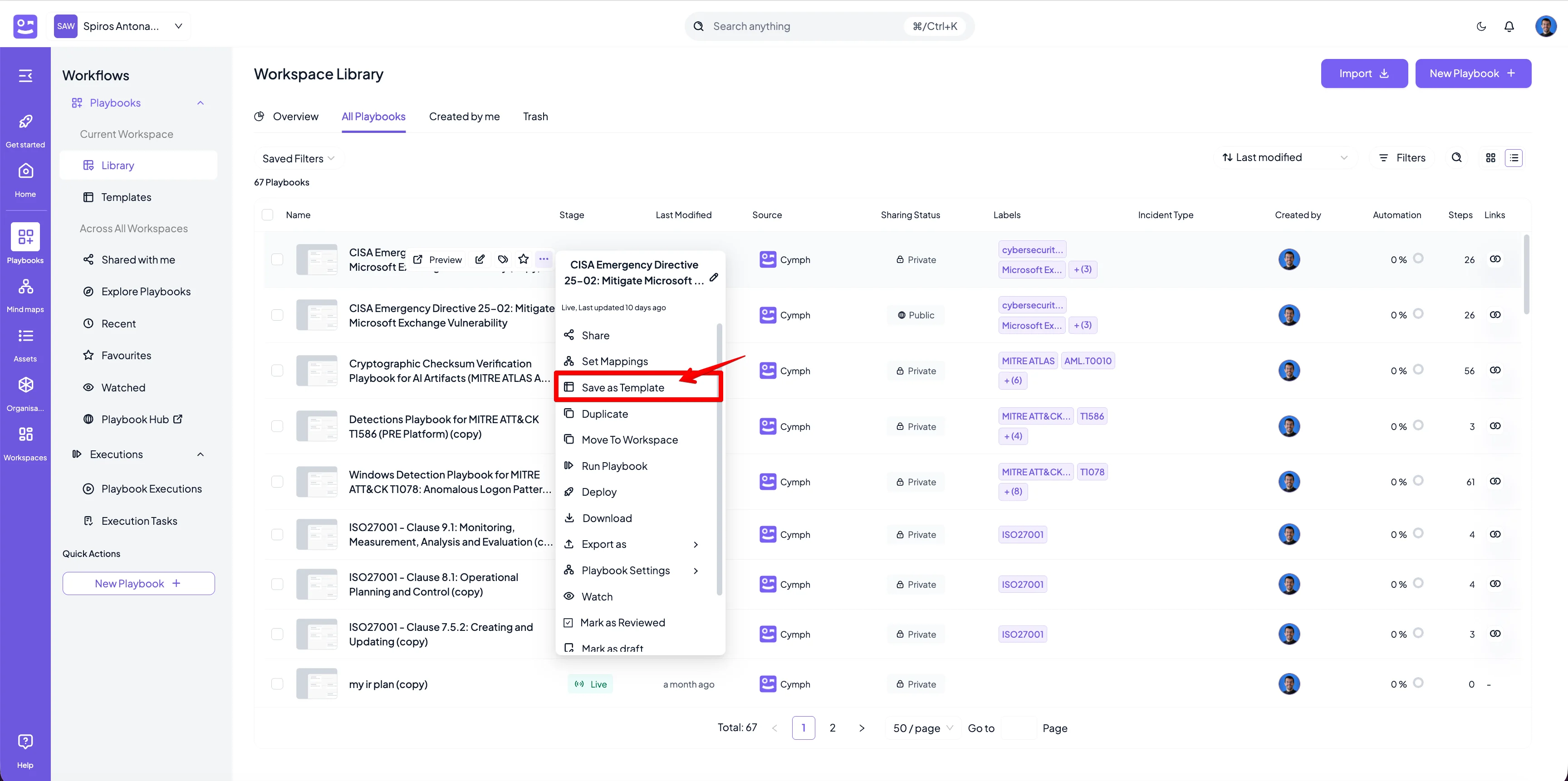Switch to Created by me tab
This screenshot has width=1568, height=781.
click(465, 116)
